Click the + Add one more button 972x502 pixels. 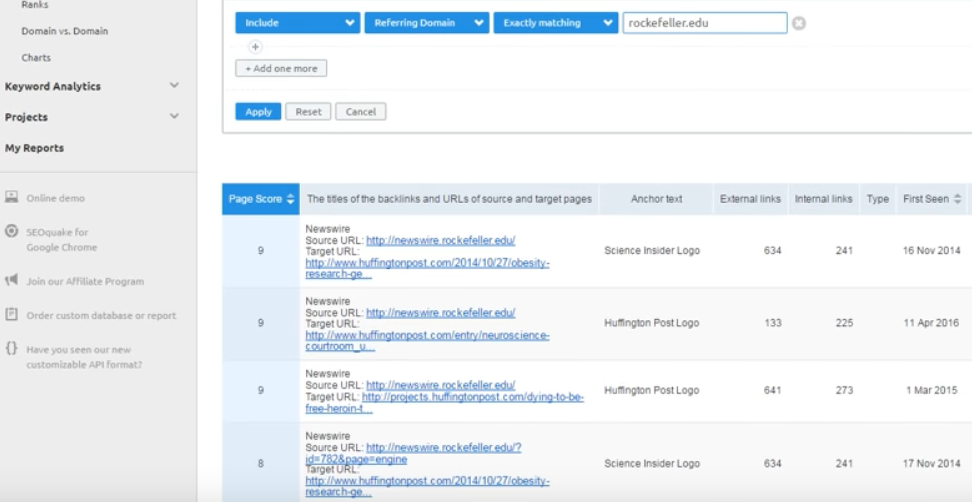pos(281,68)
